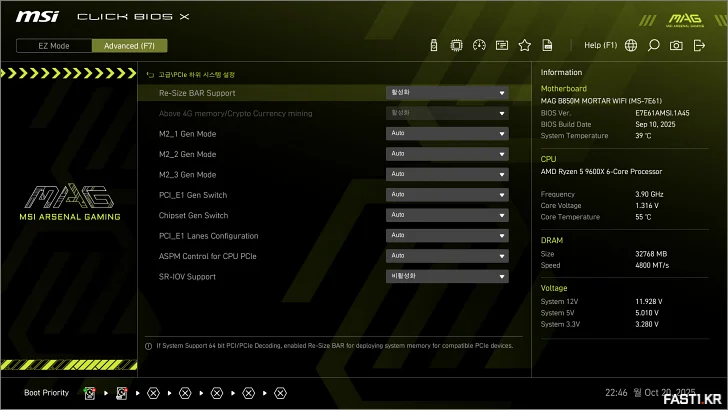Click the BIOS build date Sep 10, 2025

(x=655, y=124)
